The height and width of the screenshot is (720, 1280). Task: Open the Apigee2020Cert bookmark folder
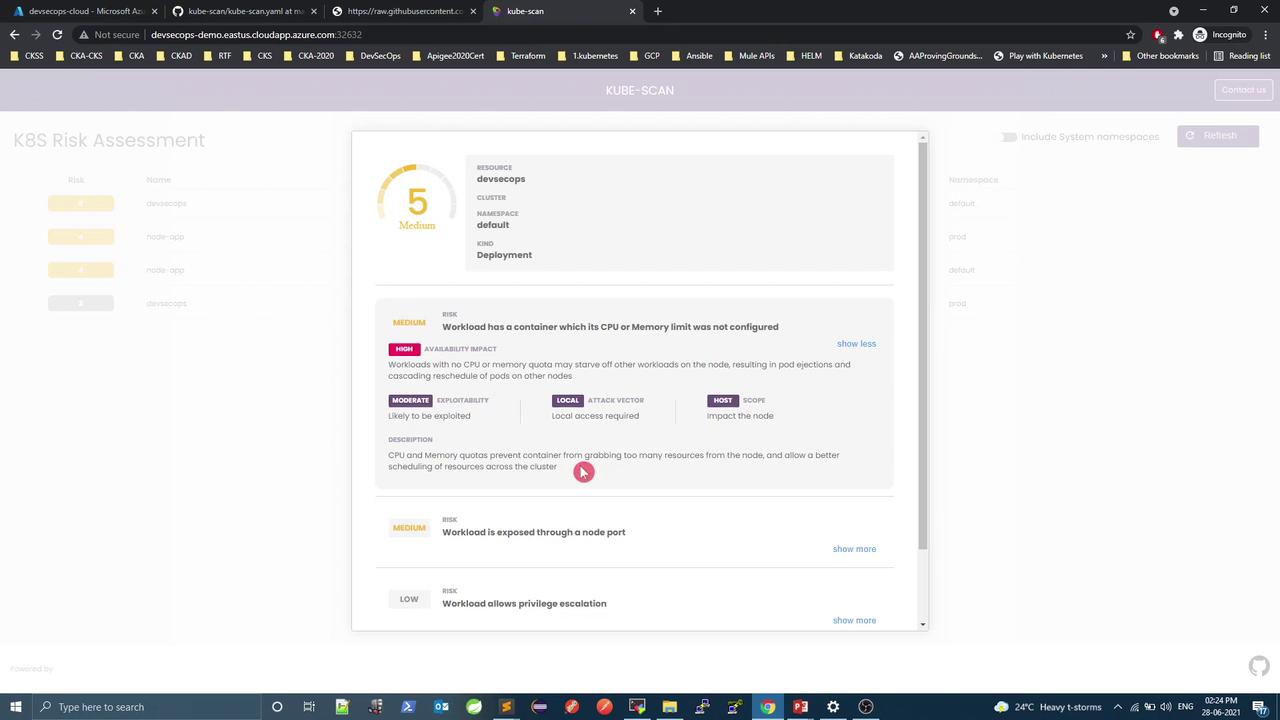click(448, 56)
